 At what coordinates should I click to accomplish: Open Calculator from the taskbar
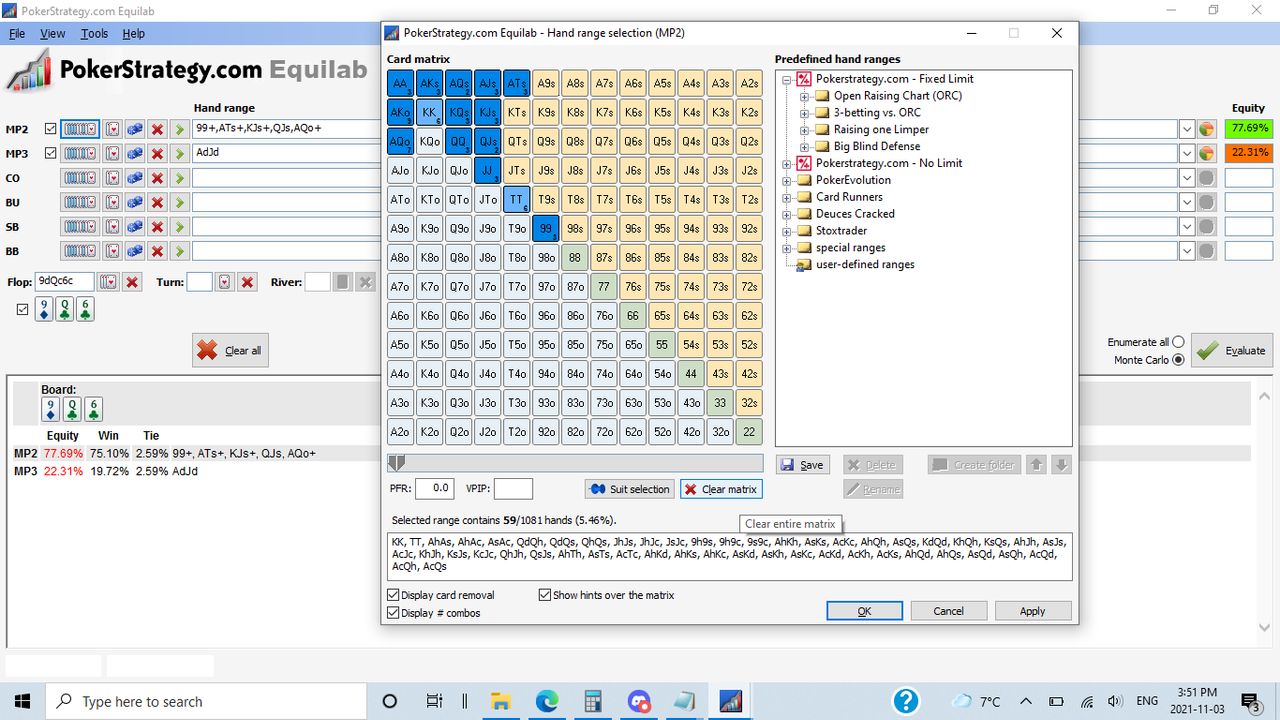[x=594, y=701]
